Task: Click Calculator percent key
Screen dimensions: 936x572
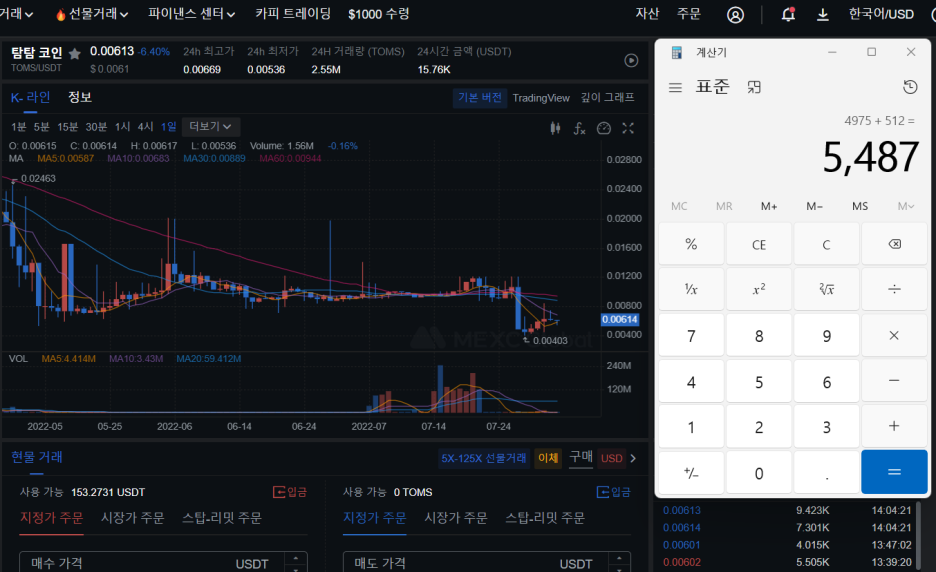Action: pyautogui.click(x=691, y=244)
